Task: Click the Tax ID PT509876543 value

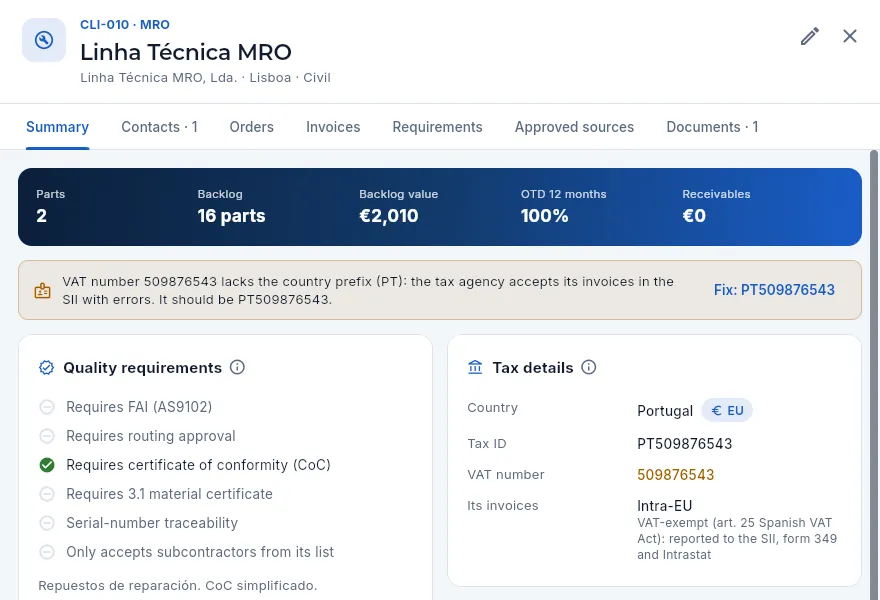Action: click(684, 444)
